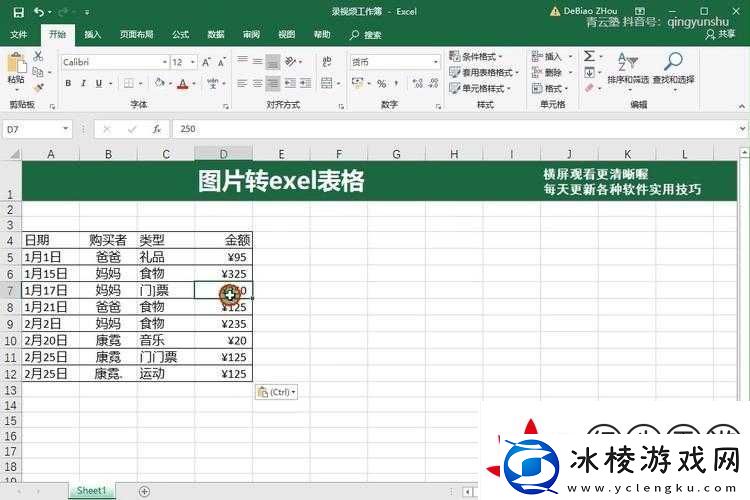Image resolution: width=750 pixels, height=500 pixels.
Task: Toggle Italic formatting
Action: 83,83
